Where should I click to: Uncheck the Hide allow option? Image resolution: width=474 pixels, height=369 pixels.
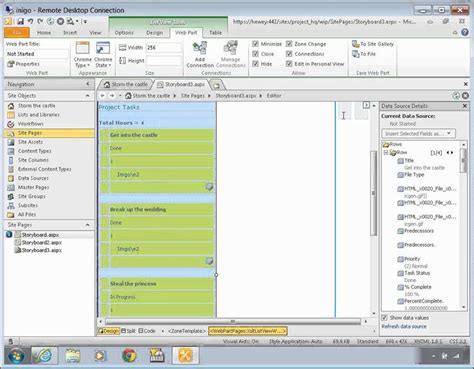(256, 64)
